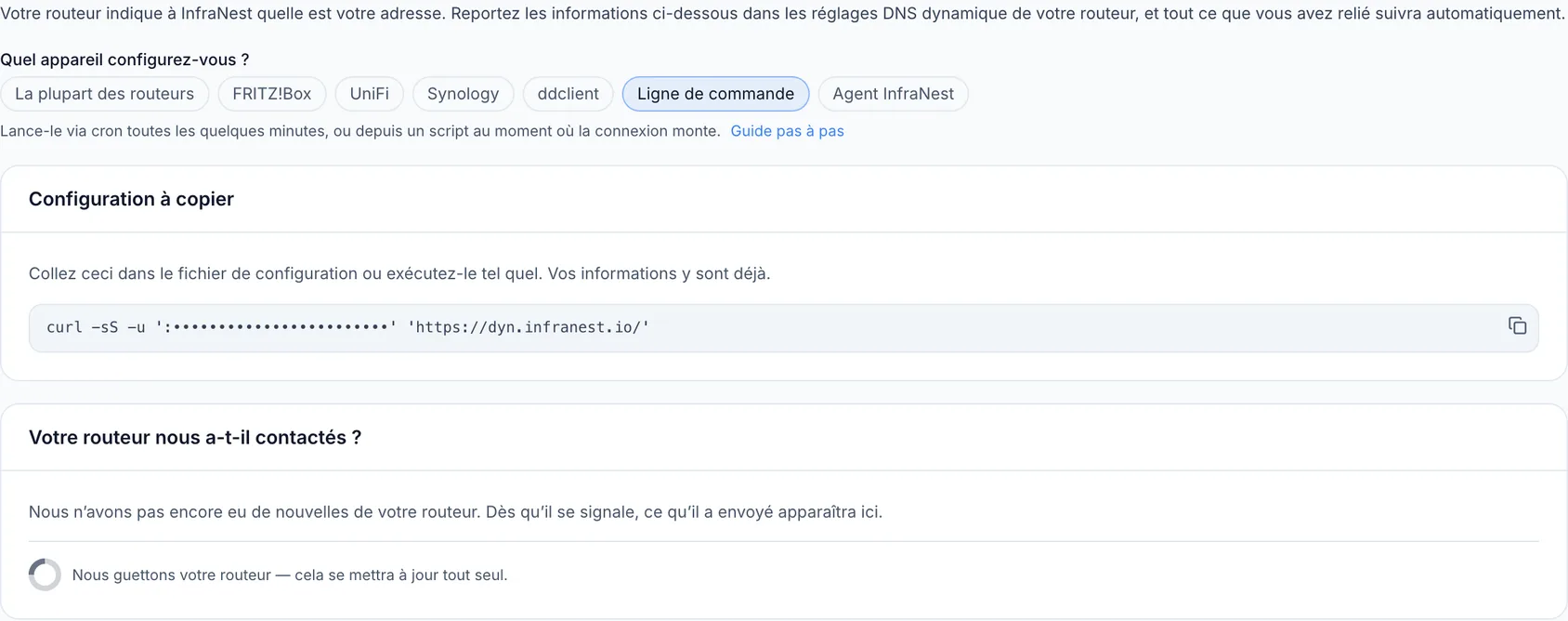This screenshot has width=1568, height=621.
Task: Click the loading spinner beside router status
Action: coord(45,575)
